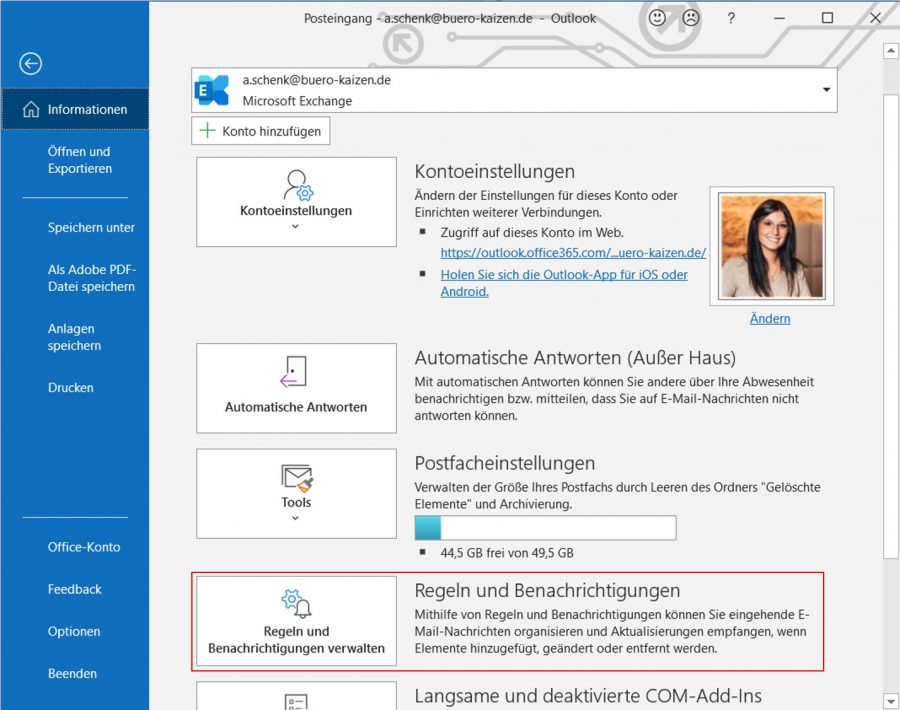Click the home icon beside Informationen
Image resolution: width=900 pixels, height=710 pixels.
[x=31, y=109]
